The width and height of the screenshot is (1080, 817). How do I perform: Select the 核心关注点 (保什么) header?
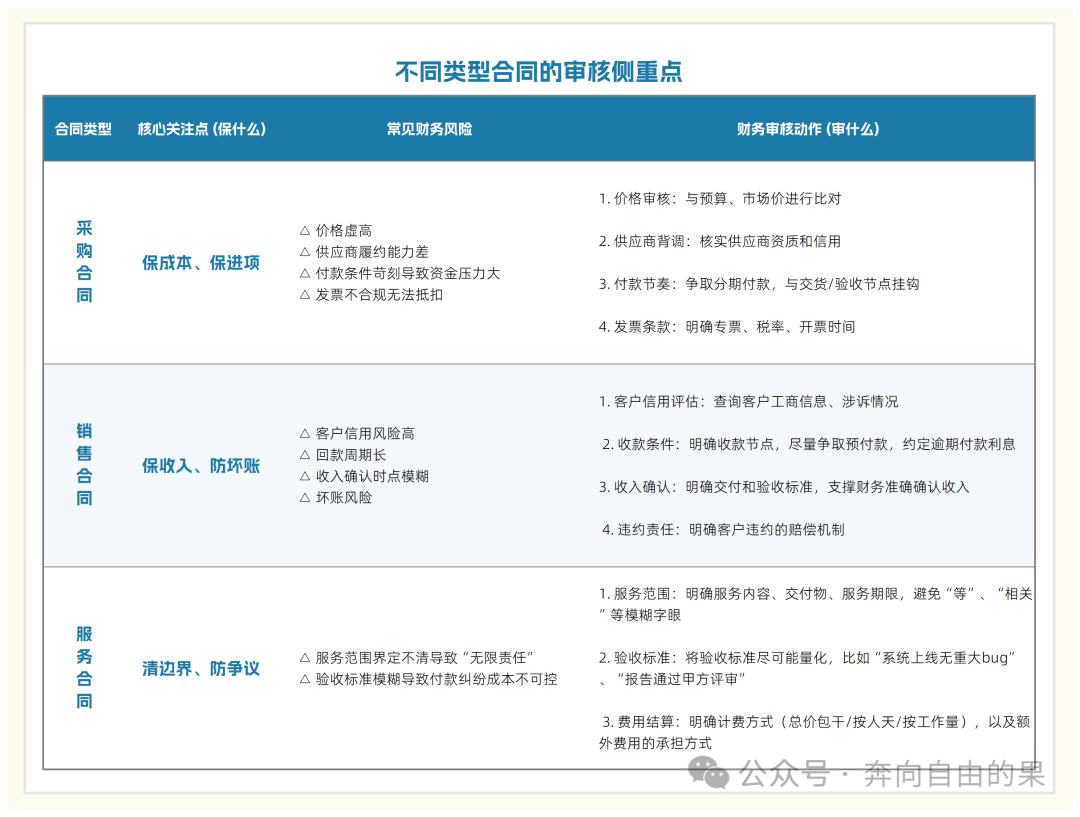click(202, 129)
